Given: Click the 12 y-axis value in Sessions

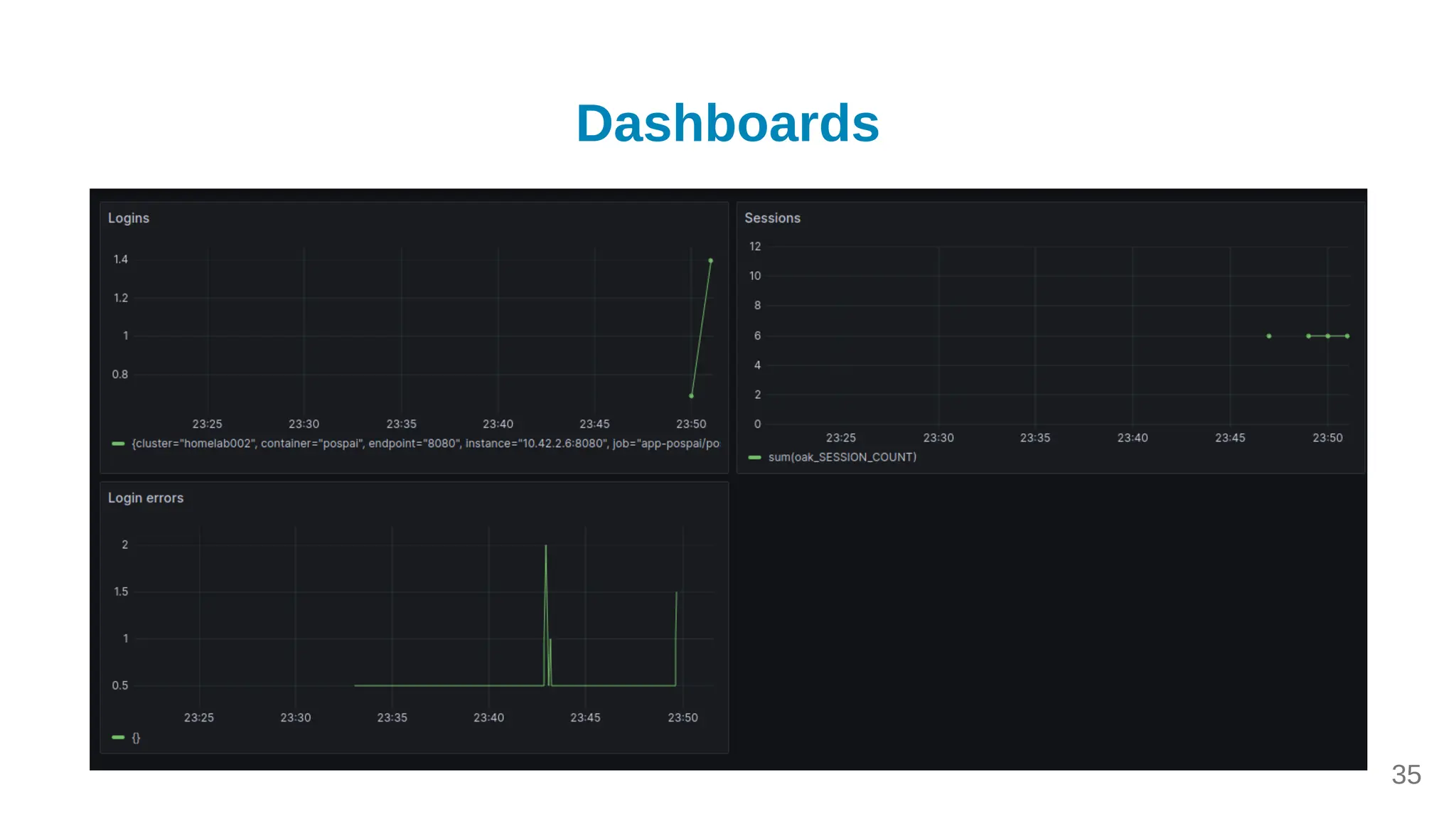Looking at the screenshot, I should [x=755, y=247].
